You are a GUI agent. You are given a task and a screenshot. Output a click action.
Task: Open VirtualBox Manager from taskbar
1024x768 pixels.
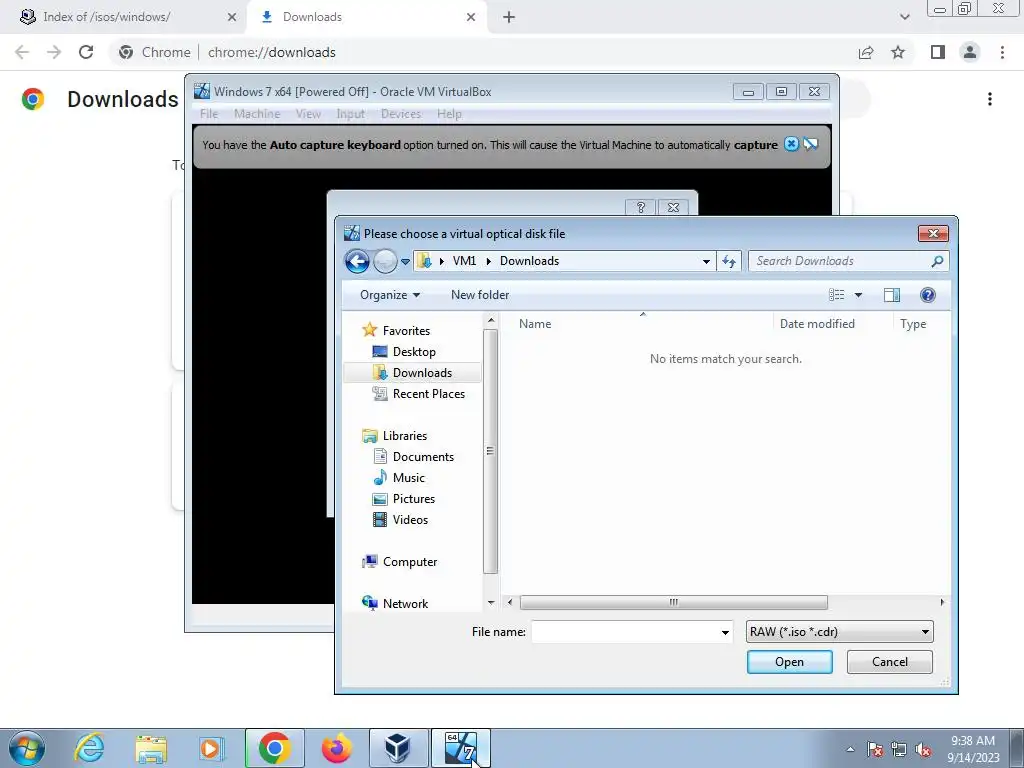[x=398, y=748]
